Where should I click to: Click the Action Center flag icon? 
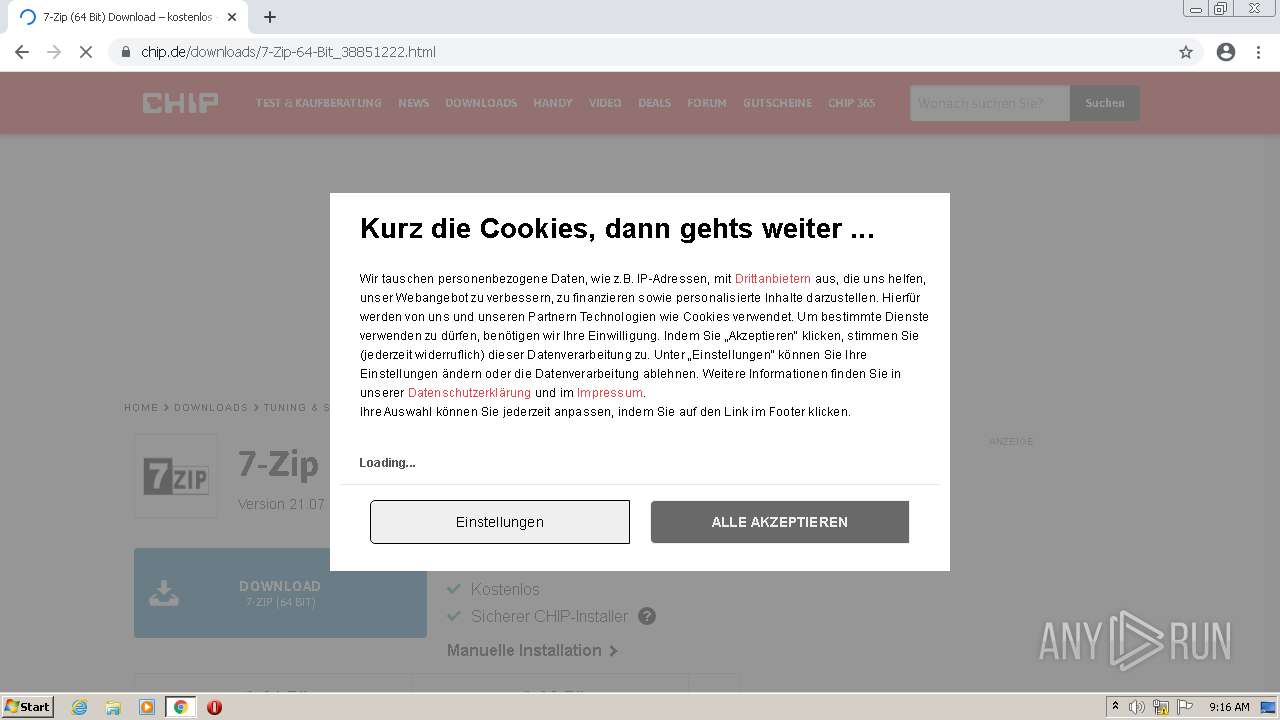(x=1185, y=707)
